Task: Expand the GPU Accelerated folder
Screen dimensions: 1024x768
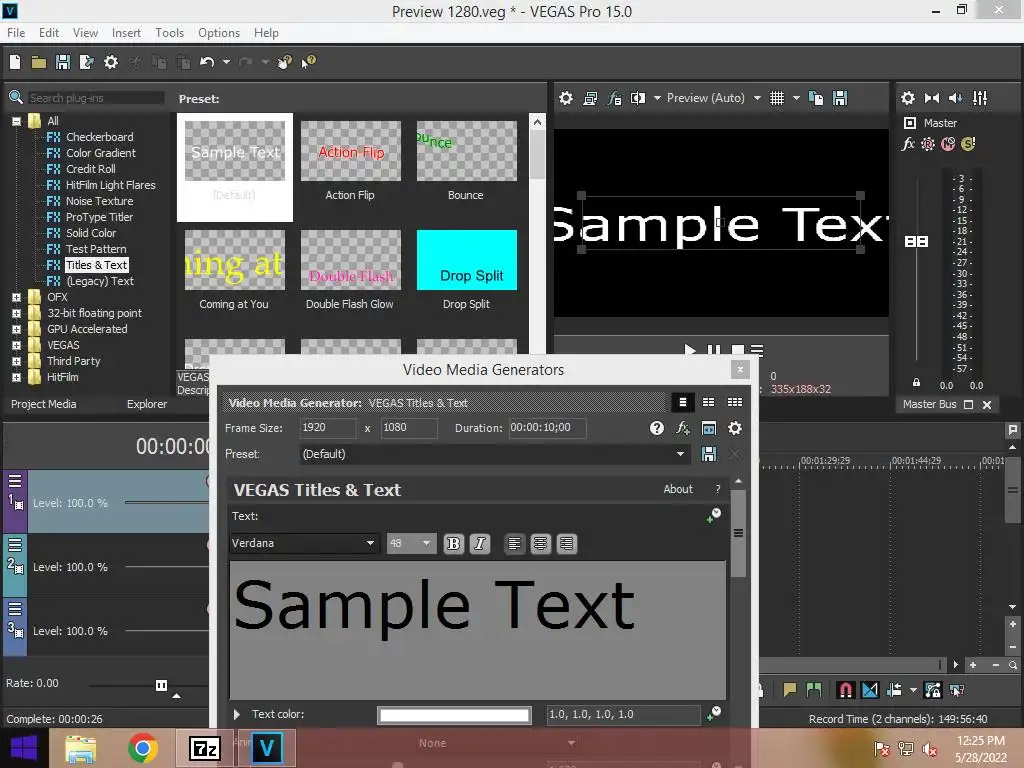Action: point(16,329)
